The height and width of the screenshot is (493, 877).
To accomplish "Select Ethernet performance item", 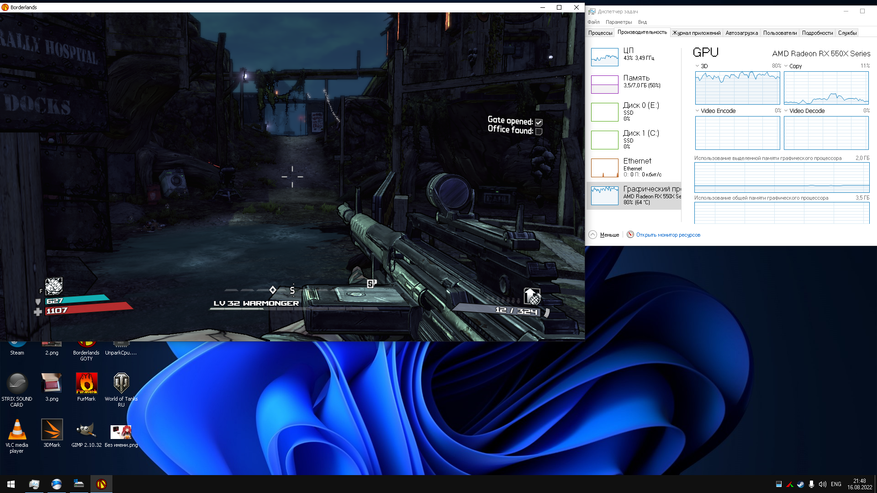I will point(634,167).
